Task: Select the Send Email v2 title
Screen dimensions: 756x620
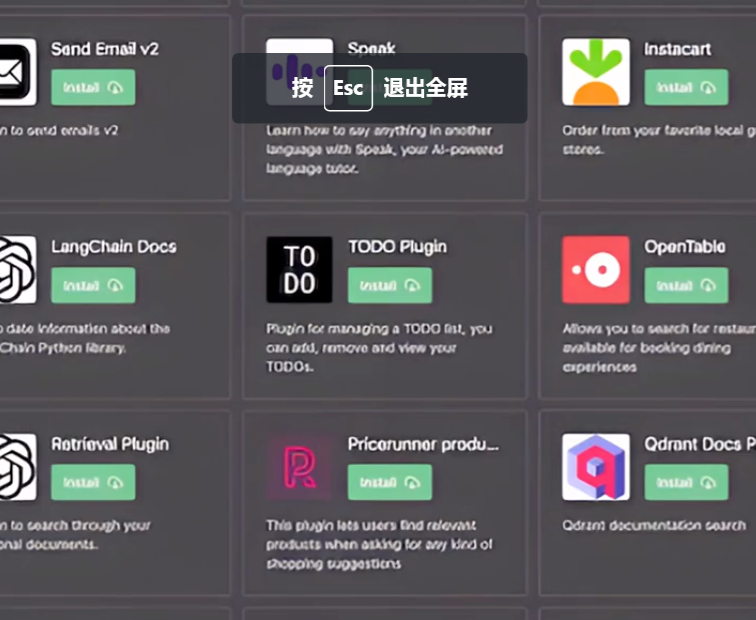Action: pyautogui.click(x=105, y=49)
